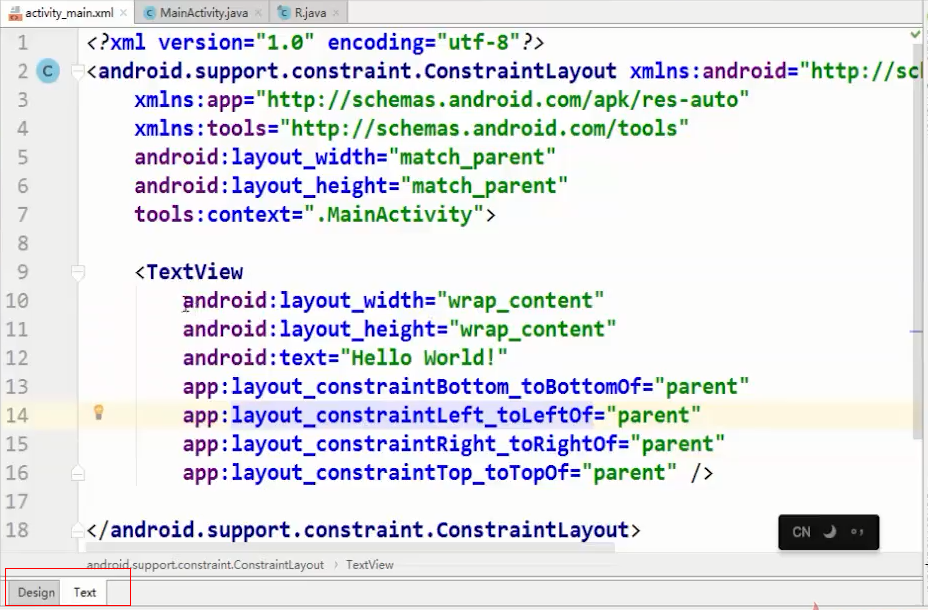Click the ConstraintLayout breadcrumb item
This screenshot has height=610, width=928.
click(x=205, y=565)
